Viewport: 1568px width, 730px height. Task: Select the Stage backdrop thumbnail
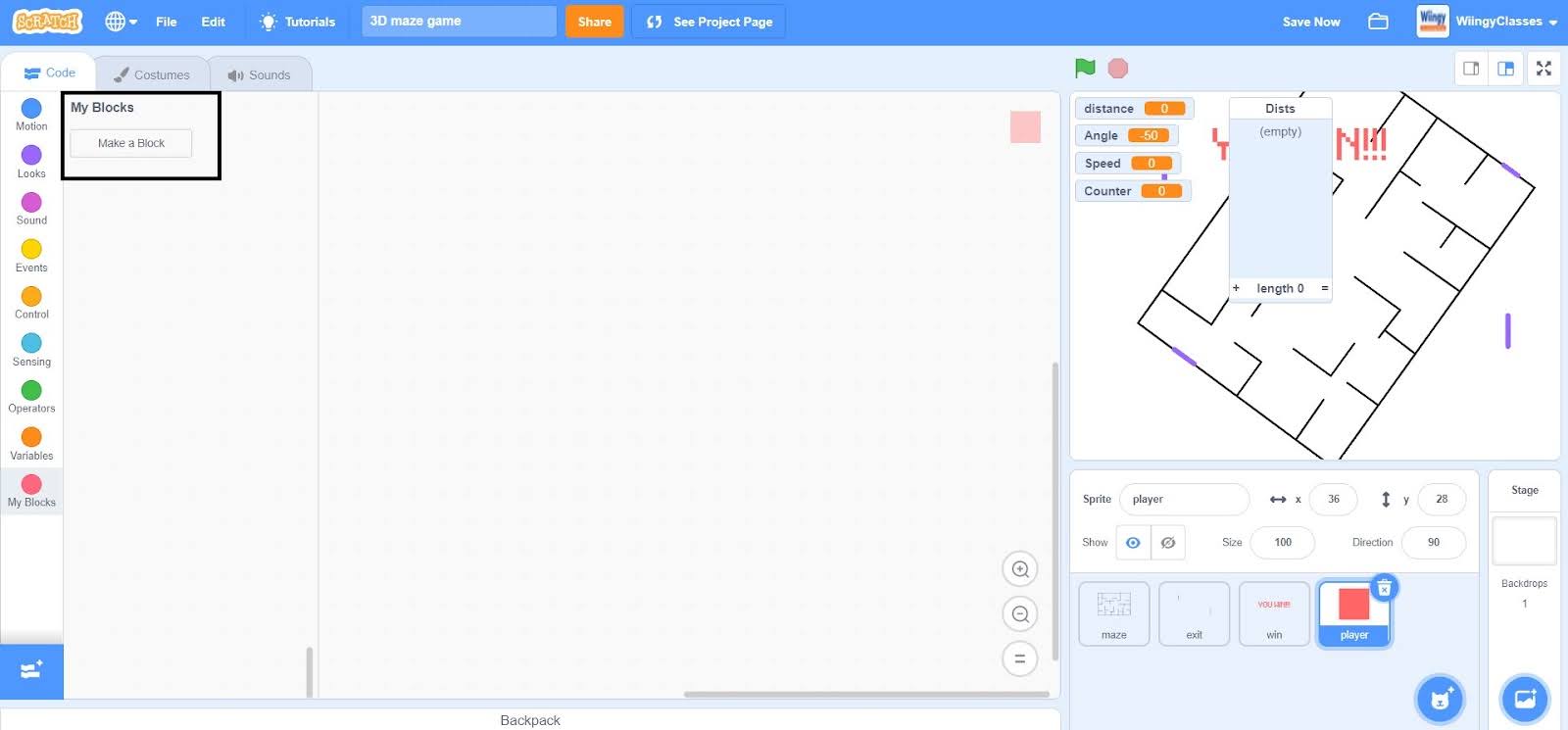[x=1524, y=540]
